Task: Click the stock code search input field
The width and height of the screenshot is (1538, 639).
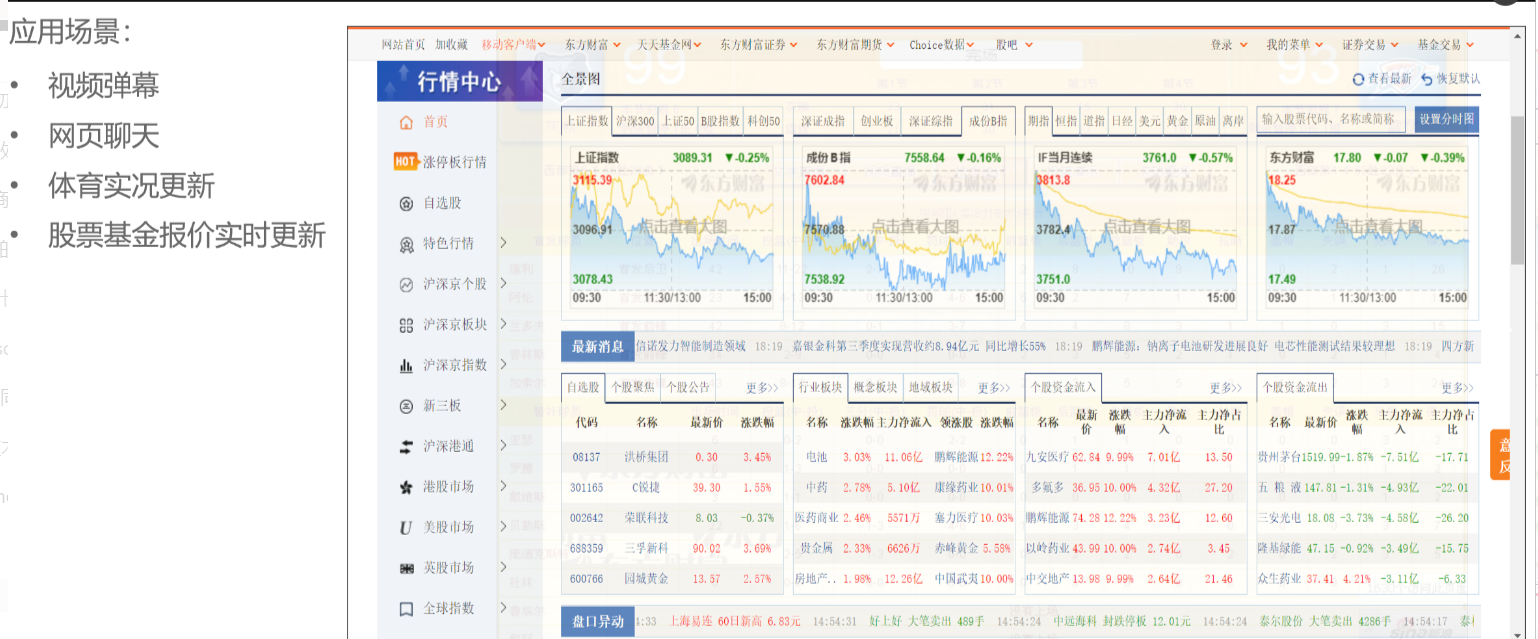Action: click(x=1331, y=119)
